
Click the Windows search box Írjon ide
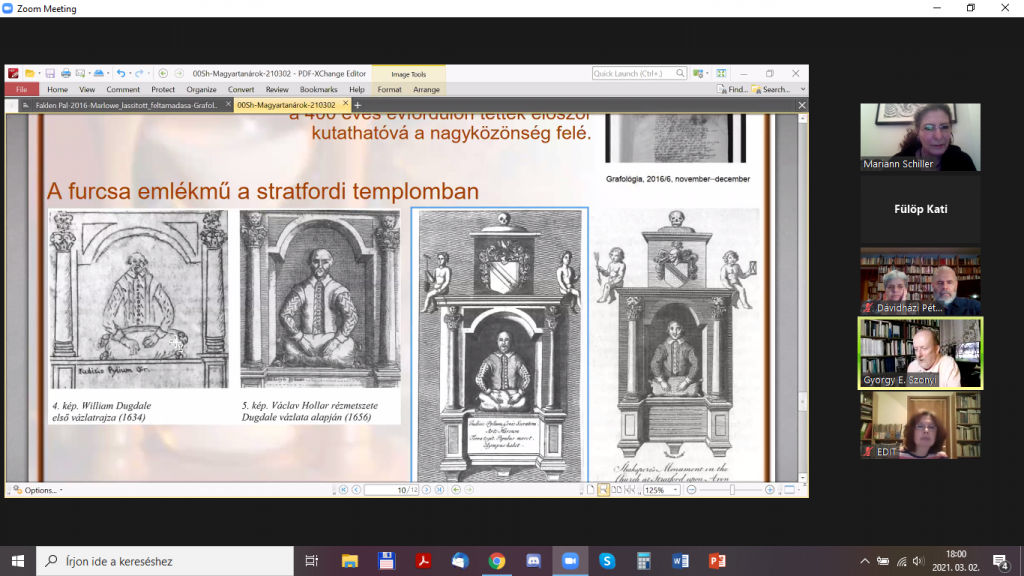coord(165,561)
